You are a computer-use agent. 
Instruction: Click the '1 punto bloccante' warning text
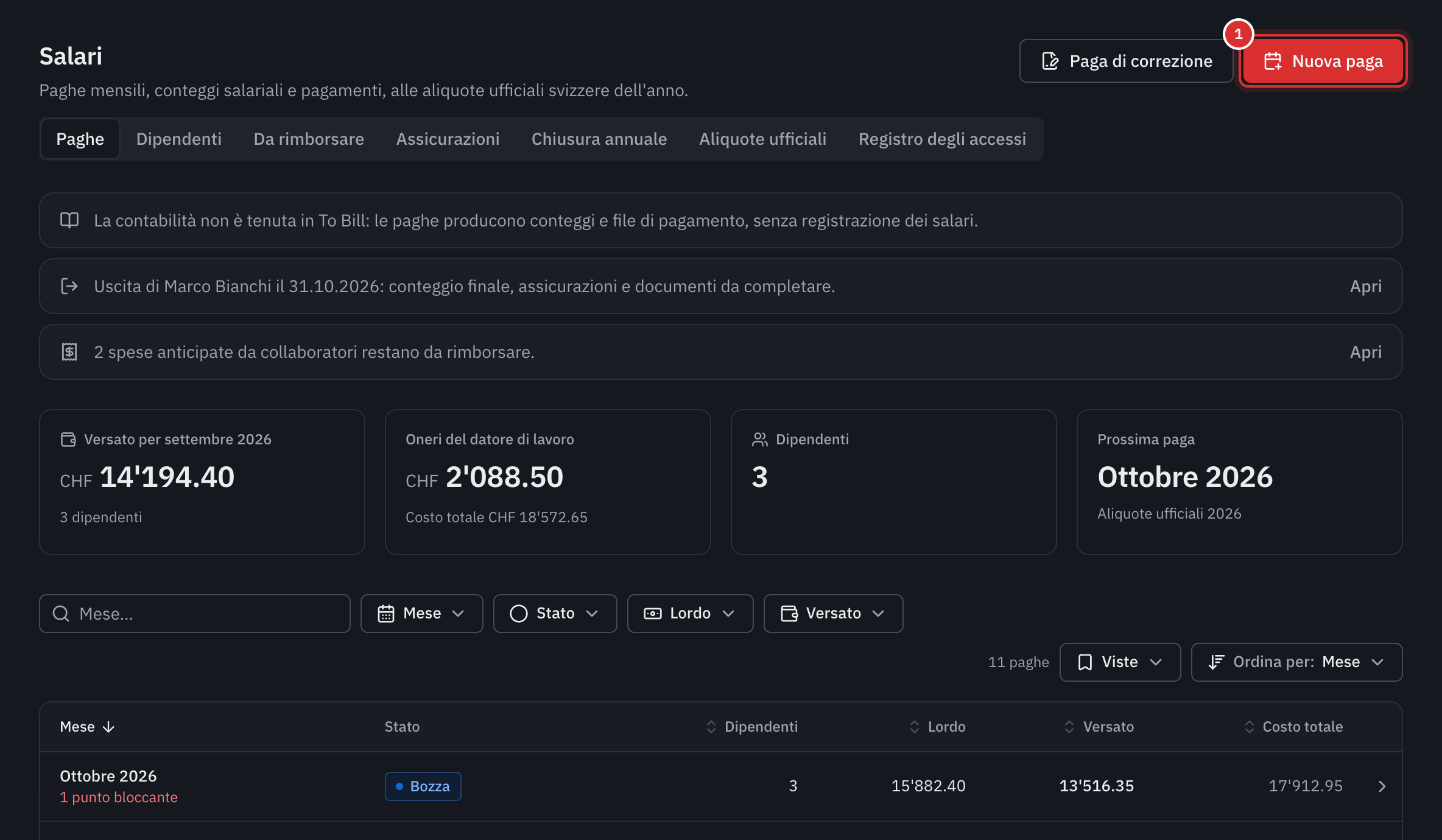pos(119,797)
